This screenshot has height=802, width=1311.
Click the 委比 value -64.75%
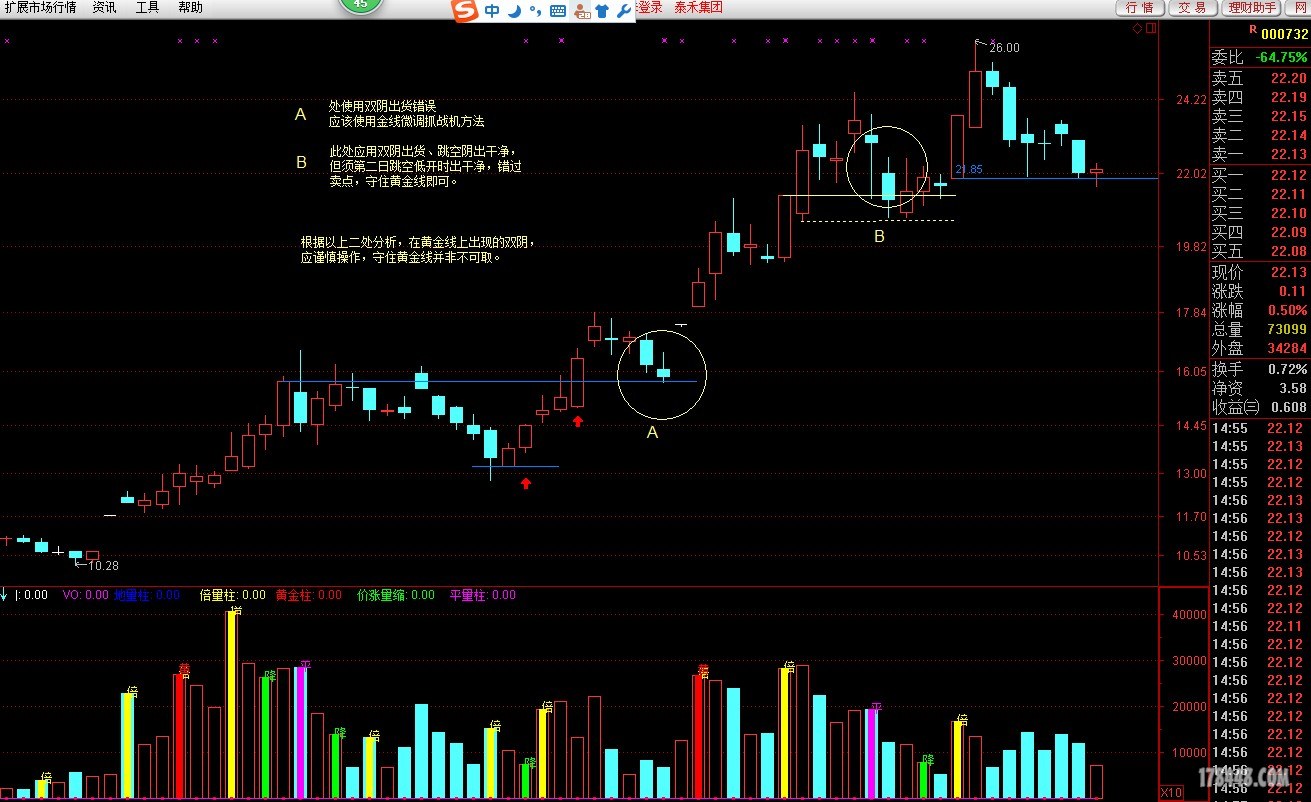pyautogui.click(x=1282, y=58)
